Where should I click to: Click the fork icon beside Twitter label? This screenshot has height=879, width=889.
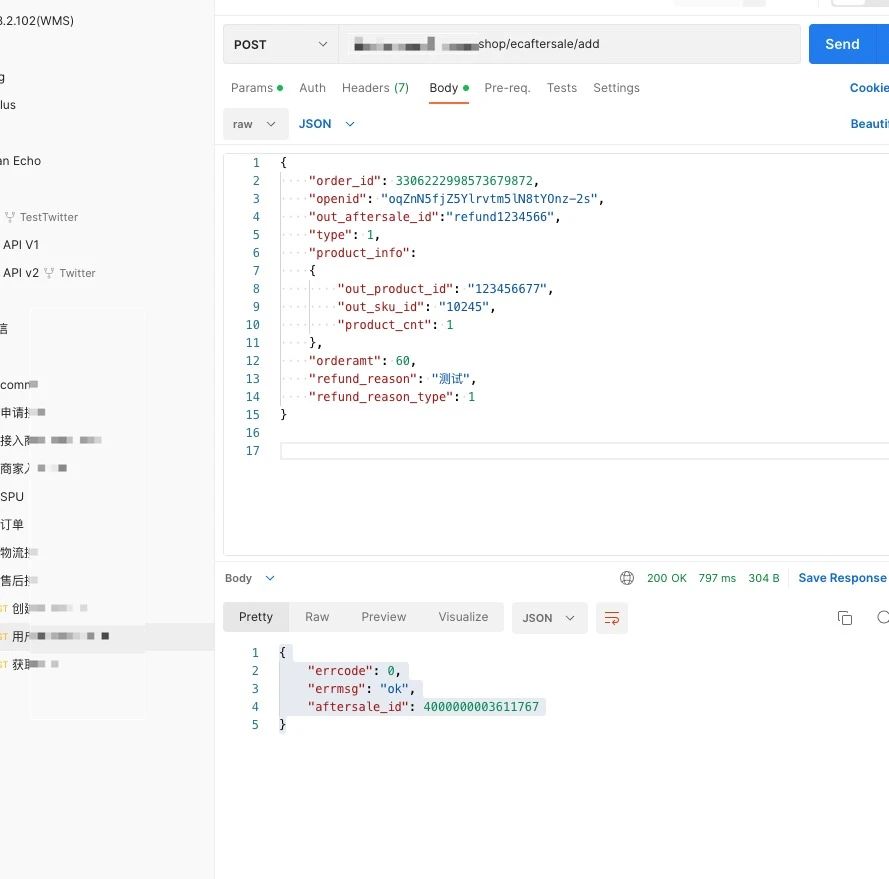click(x=49, y=273)
